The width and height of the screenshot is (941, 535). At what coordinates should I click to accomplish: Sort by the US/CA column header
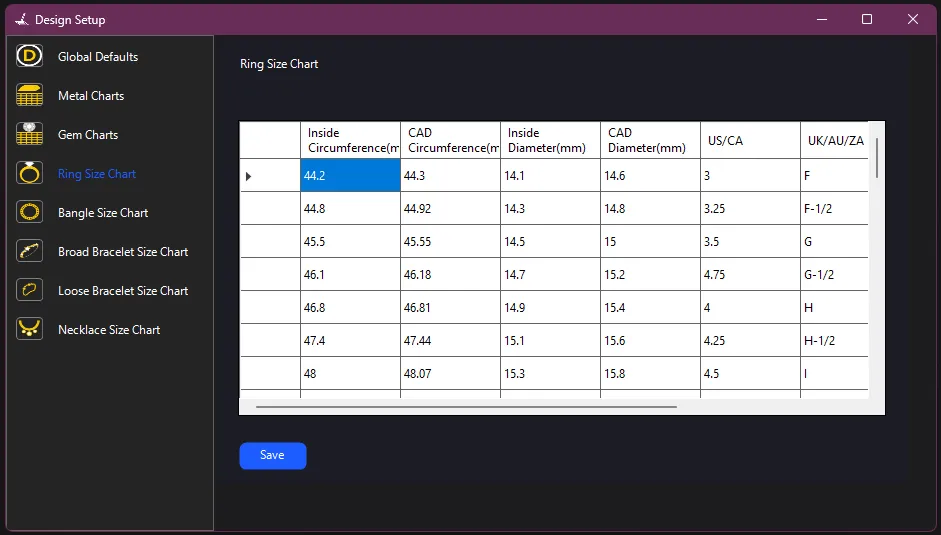(x=750, y=141)
